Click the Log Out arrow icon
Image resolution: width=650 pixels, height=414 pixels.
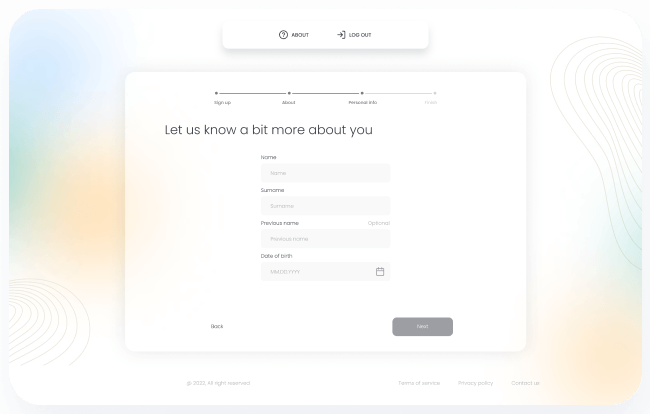(341, 35)
